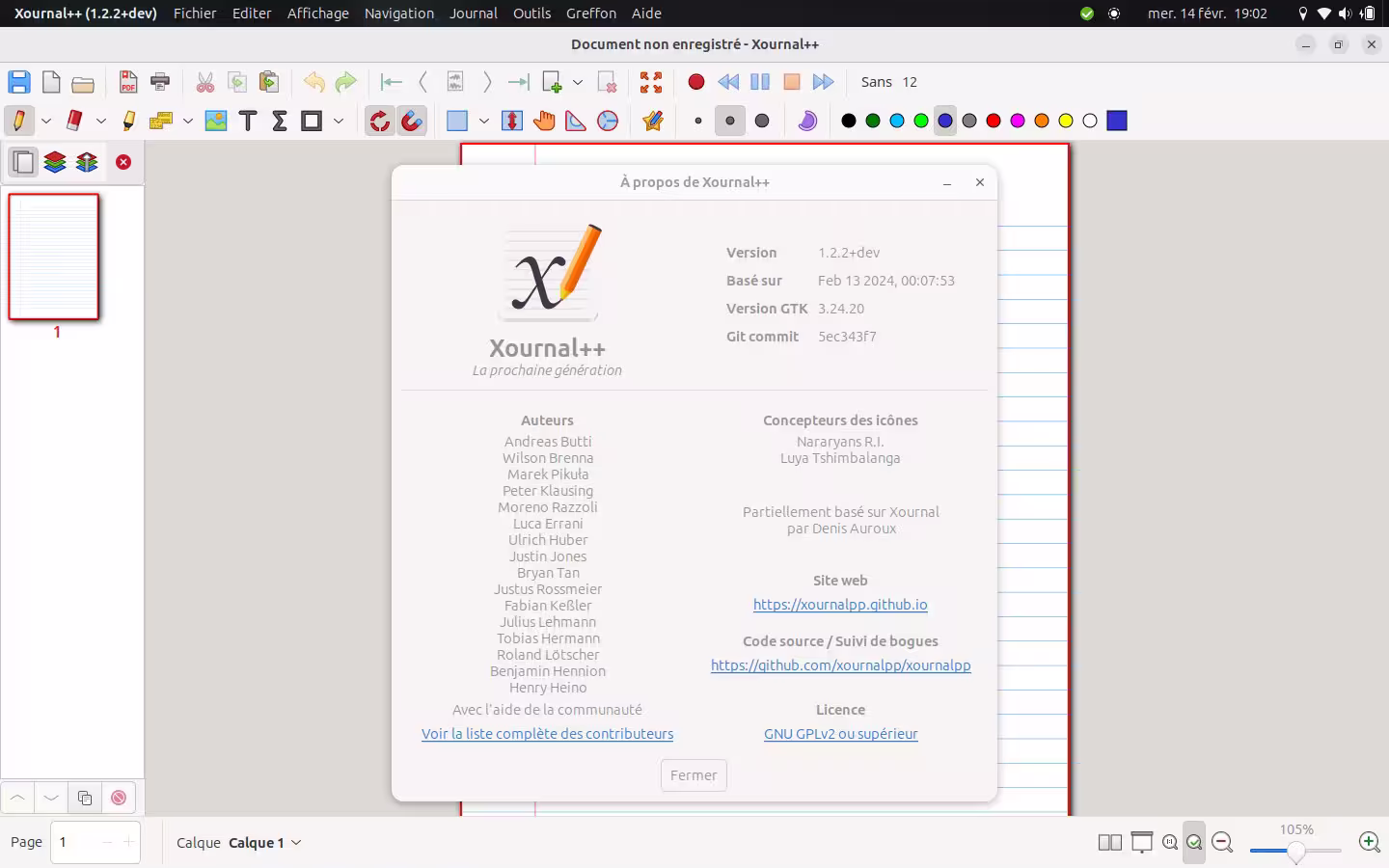The image size is (1389, 868).
Task: Toggle presentation mode in status bar
Action: (1142, 842)
